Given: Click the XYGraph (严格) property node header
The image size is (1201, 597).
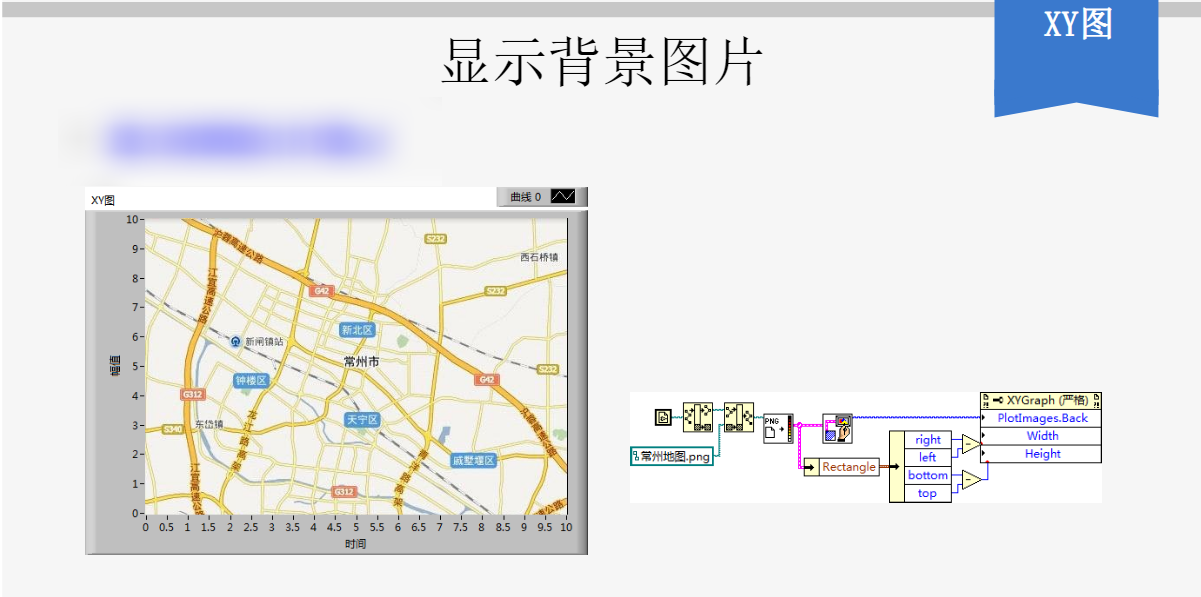Looking at the screenshot, I should point(1041,400).
